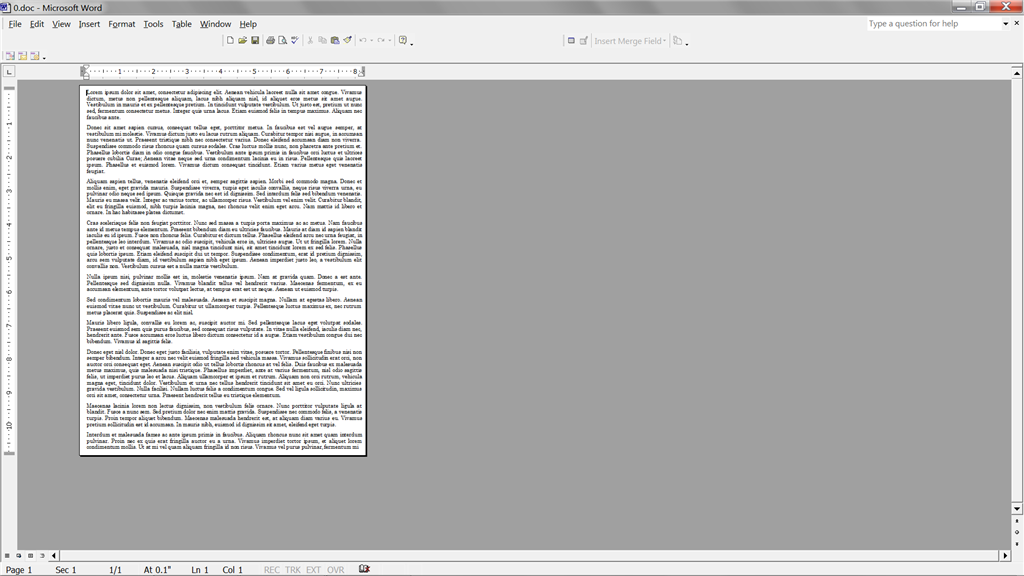Click the first icon in the second toolbar row
Screen dimensions: 1024x576
pos(10,56)
